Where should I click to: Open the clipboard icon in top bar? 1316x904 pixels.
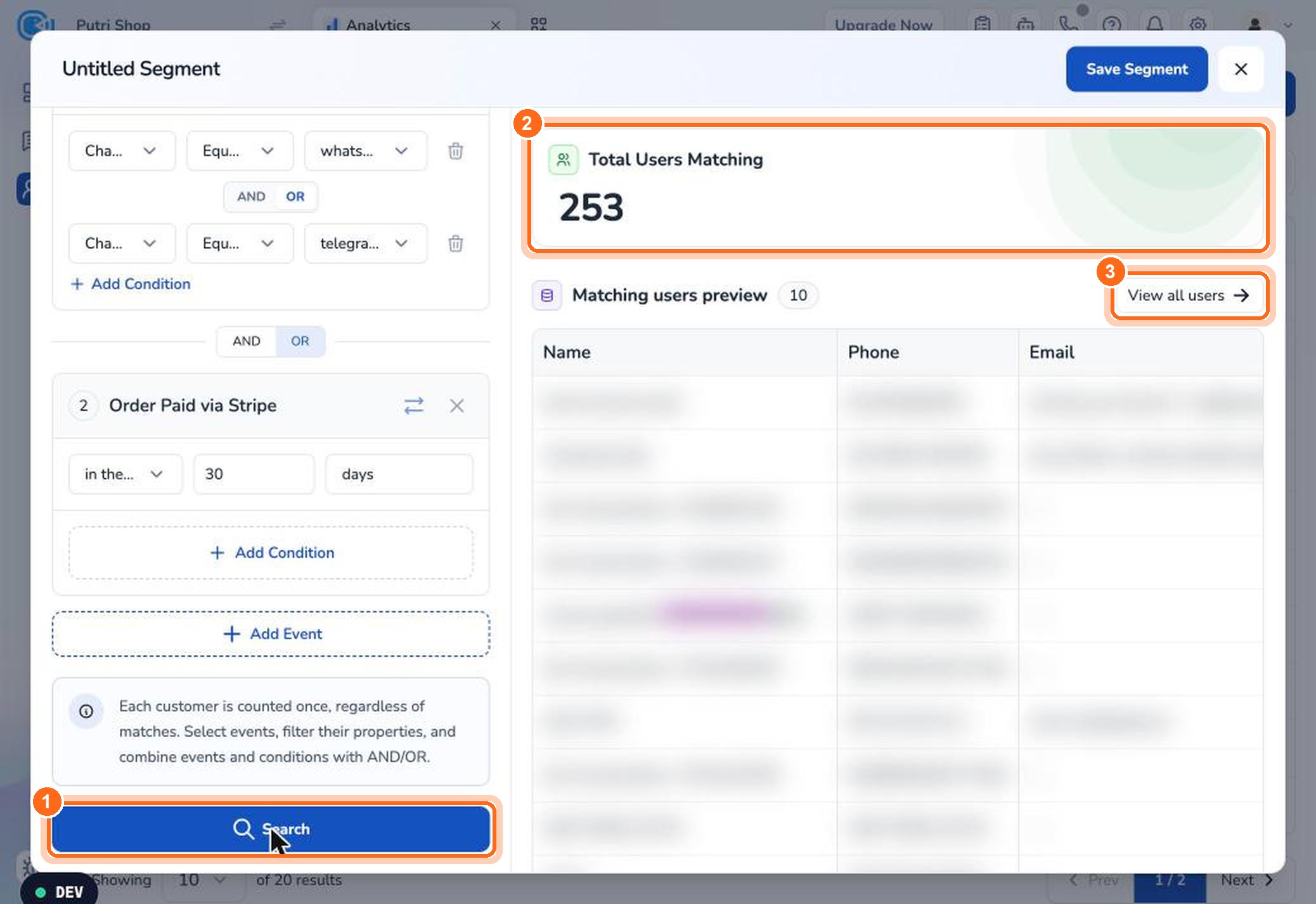982,25
